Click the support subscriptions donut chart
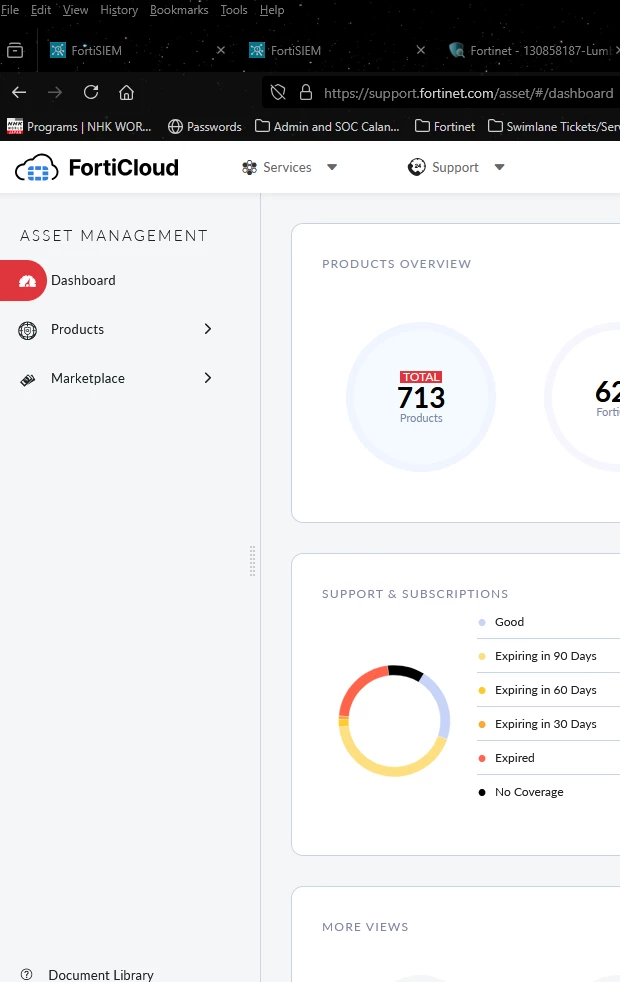620x982 pixels. coord(395,721)
